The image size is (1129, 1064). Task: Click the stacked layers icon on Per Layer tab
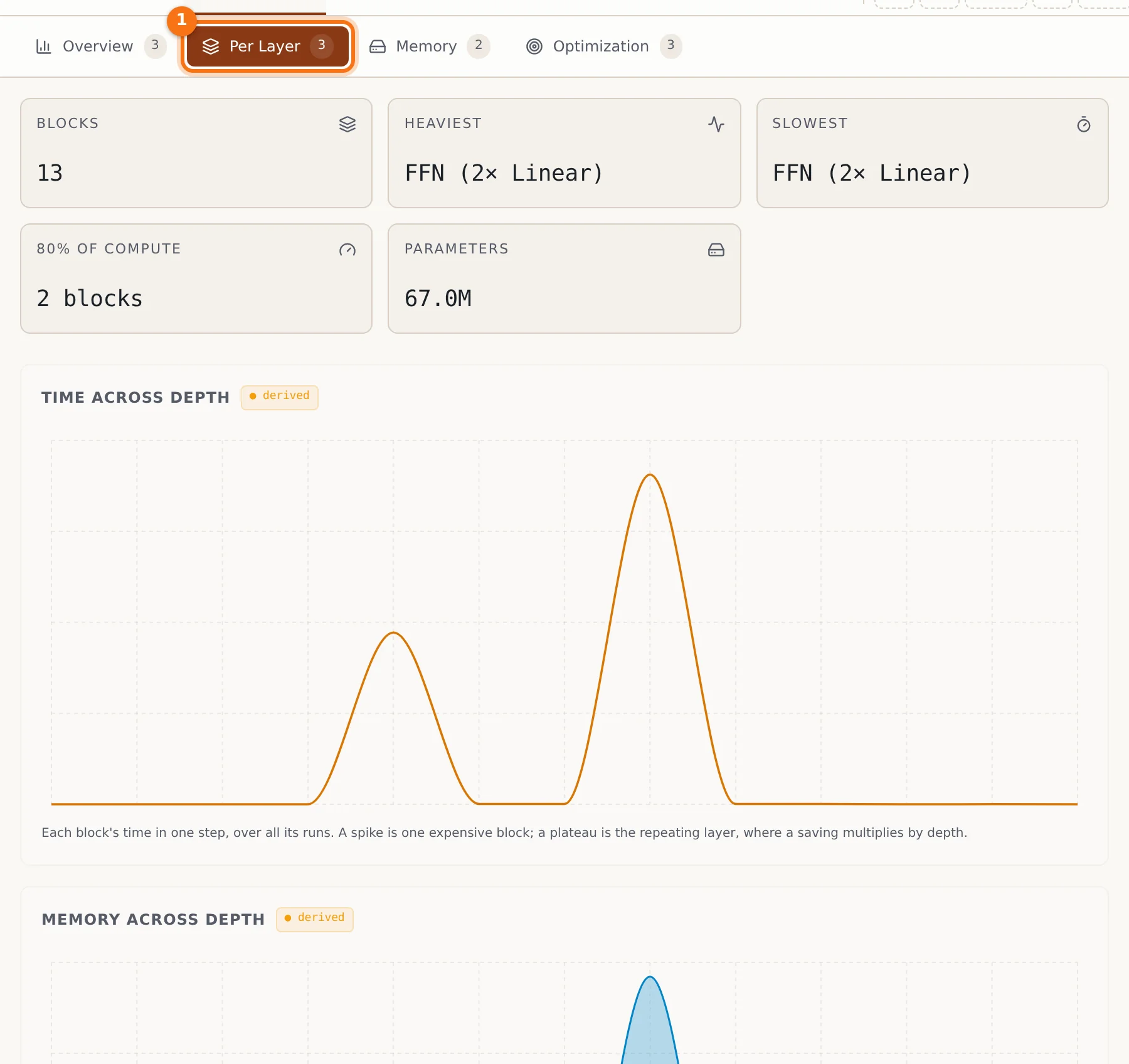pyautogui.click(x=211, y=46)
